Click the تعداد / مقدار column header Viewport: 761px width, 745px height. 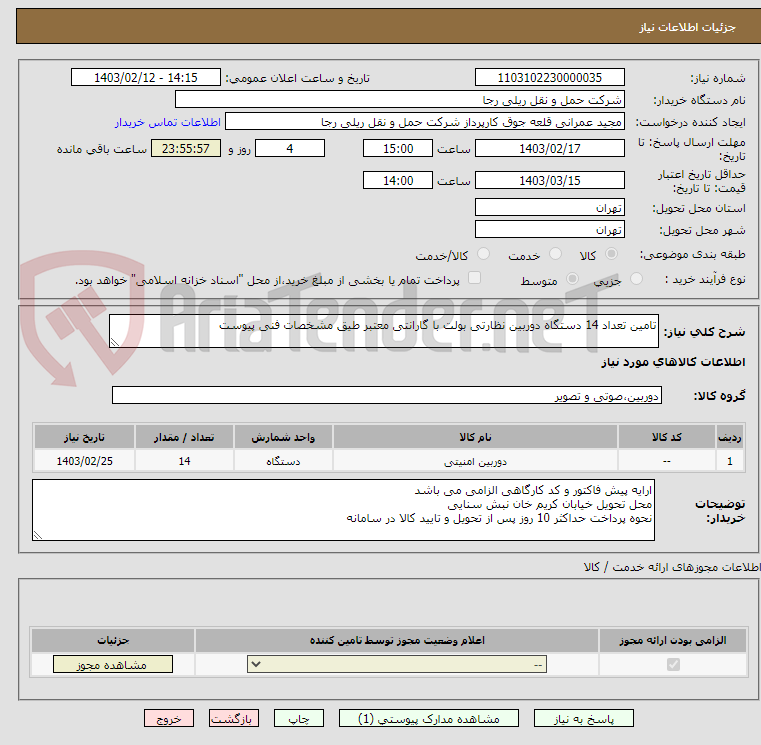pyautogui.click(x=184, y=437)
